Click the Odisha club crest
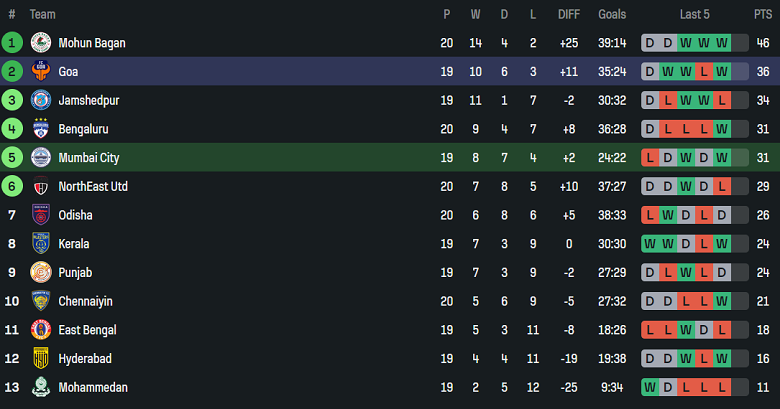Screen dimensions: 780x409 click(41, 215)
